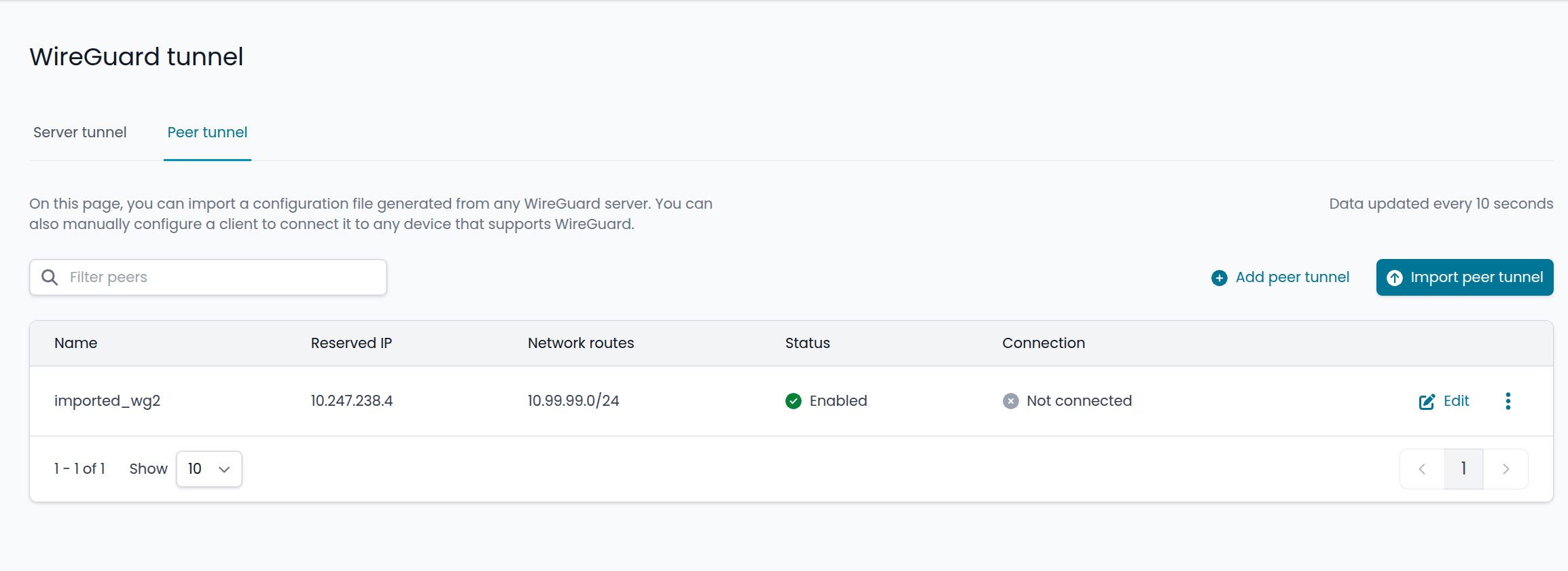Image resolution: width=1568 pixels, height=571 pixels.
Task: Click the imported_wg2 peer name
Action: point(107,401)
